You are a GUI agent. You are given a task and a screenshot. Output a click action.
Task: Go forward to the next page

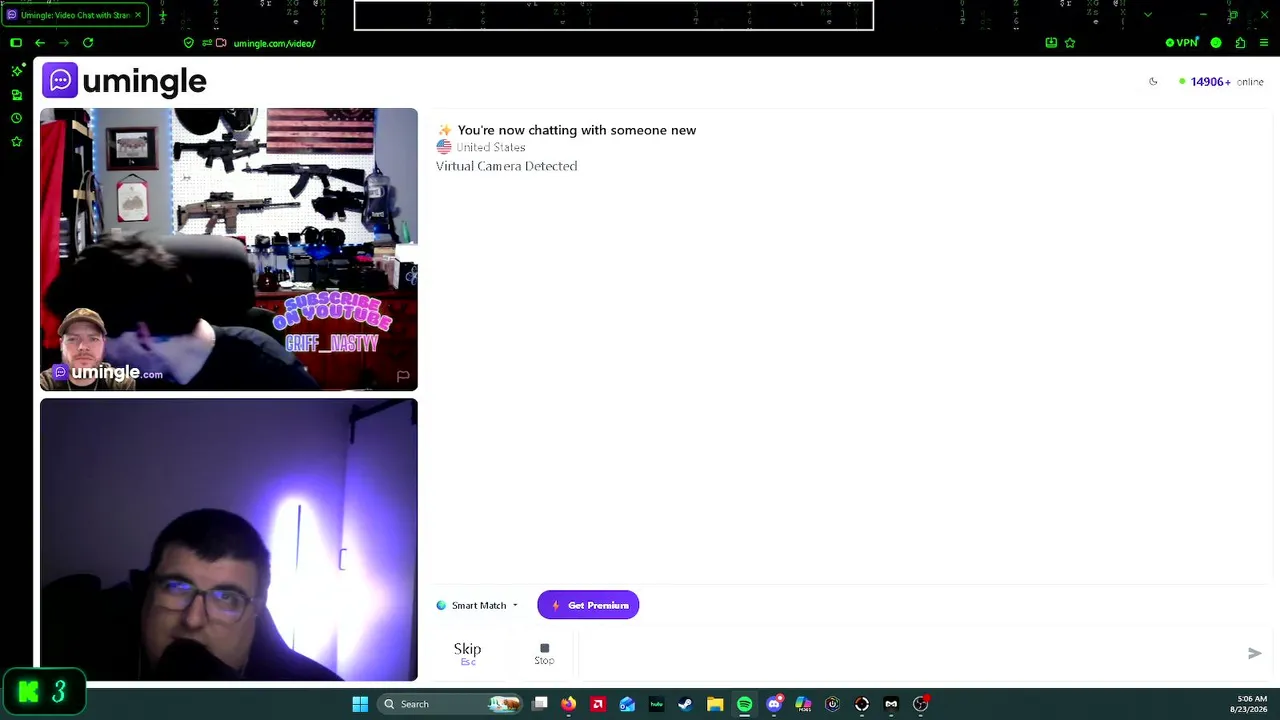click(64, 43)
